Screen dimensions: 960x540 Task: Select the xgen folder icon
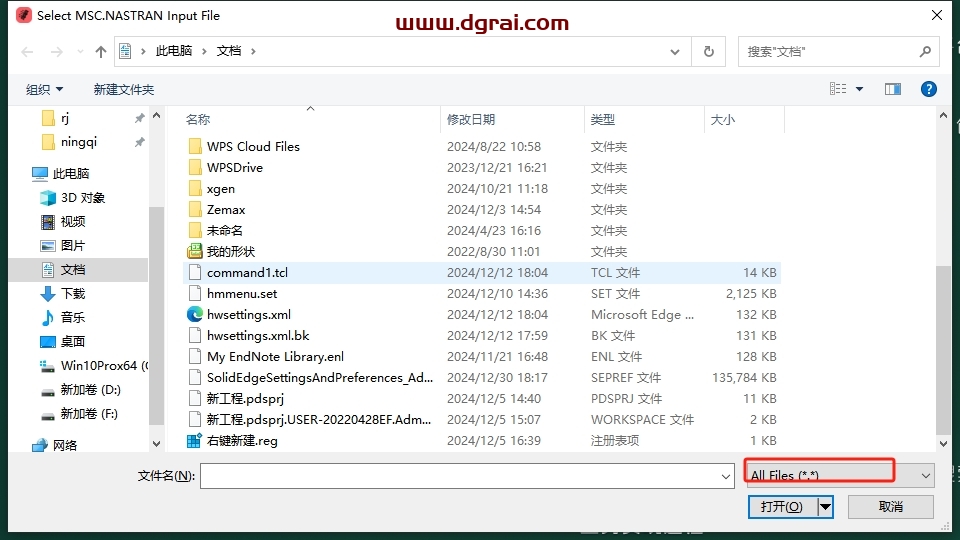click(x=195, y=189)
